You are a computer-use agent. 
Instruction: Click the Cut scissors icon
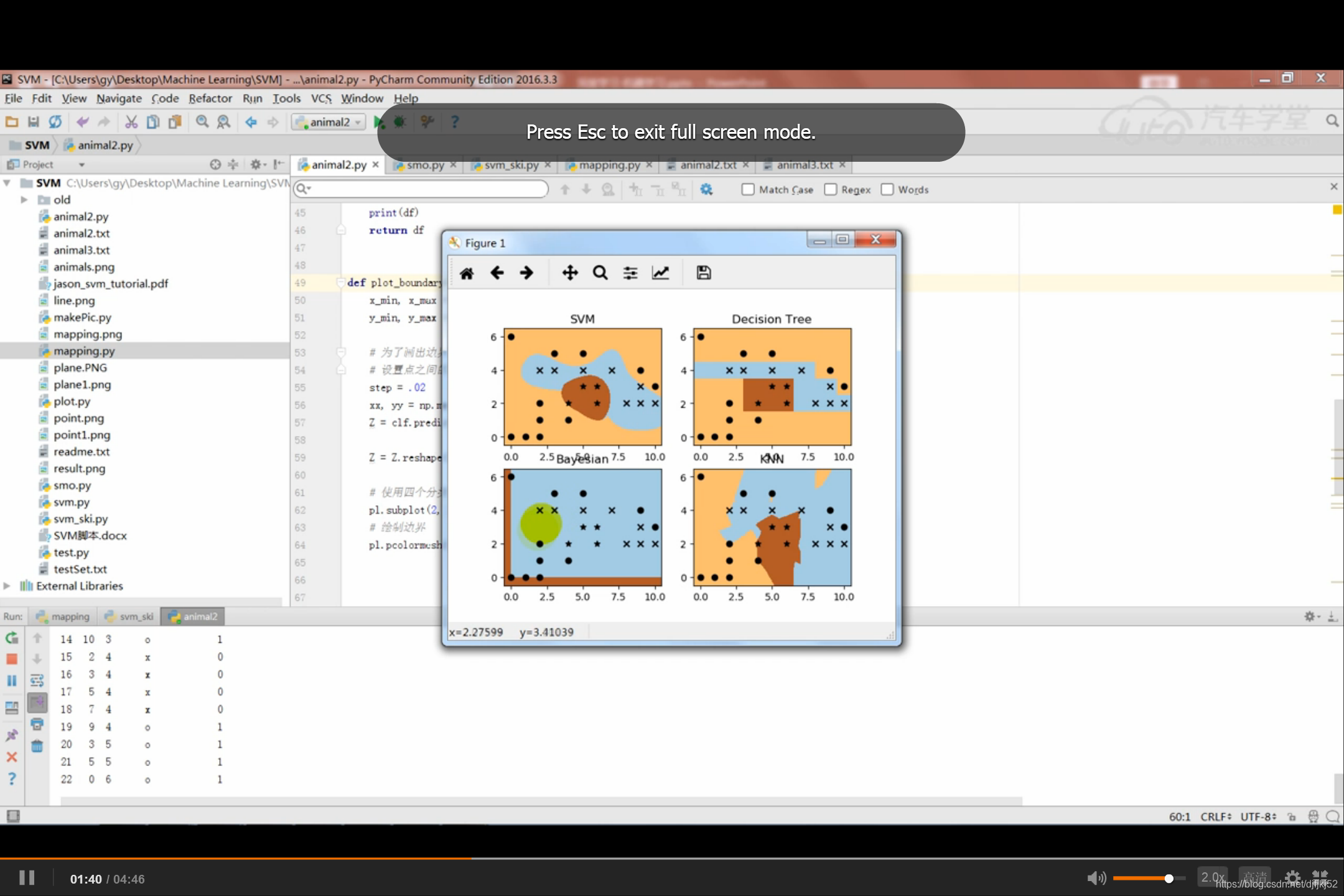(x=131, y=122)
